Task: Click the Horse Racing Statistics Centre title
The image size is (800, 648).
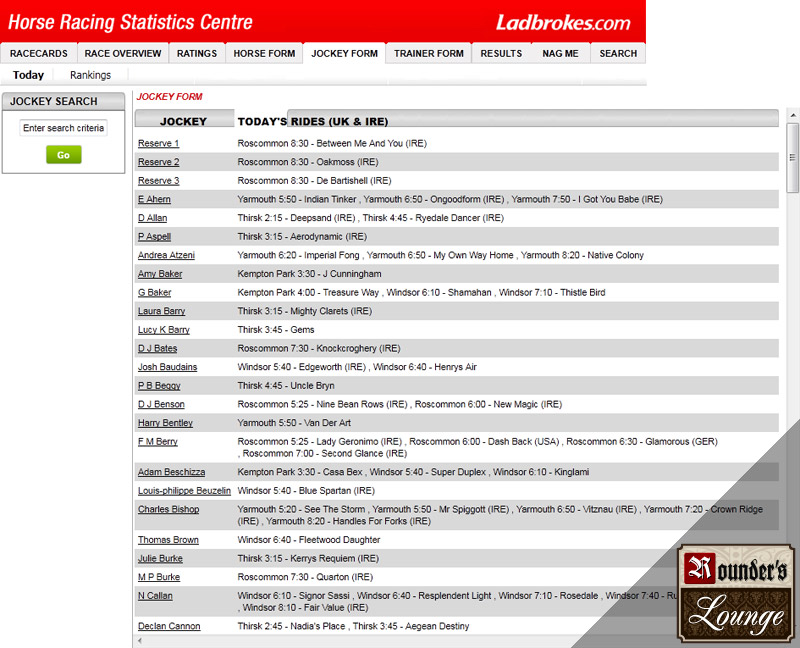Action: point(131,22)
